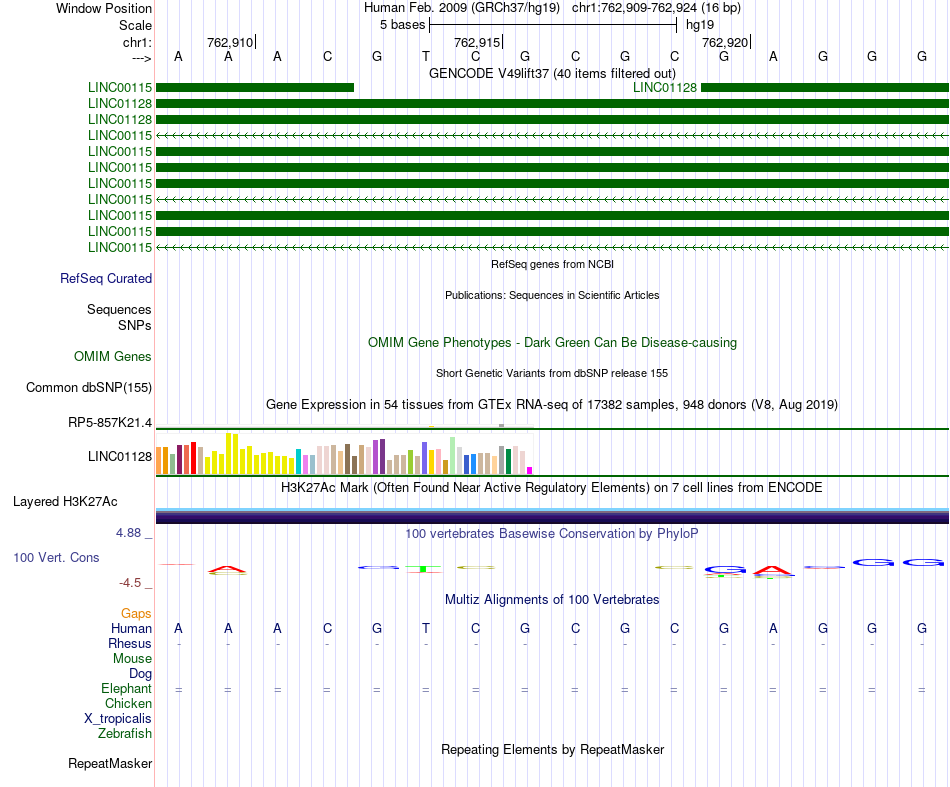Click the X_tropicalis species label
Screen dimensions: 950x787
pos(118,719)
